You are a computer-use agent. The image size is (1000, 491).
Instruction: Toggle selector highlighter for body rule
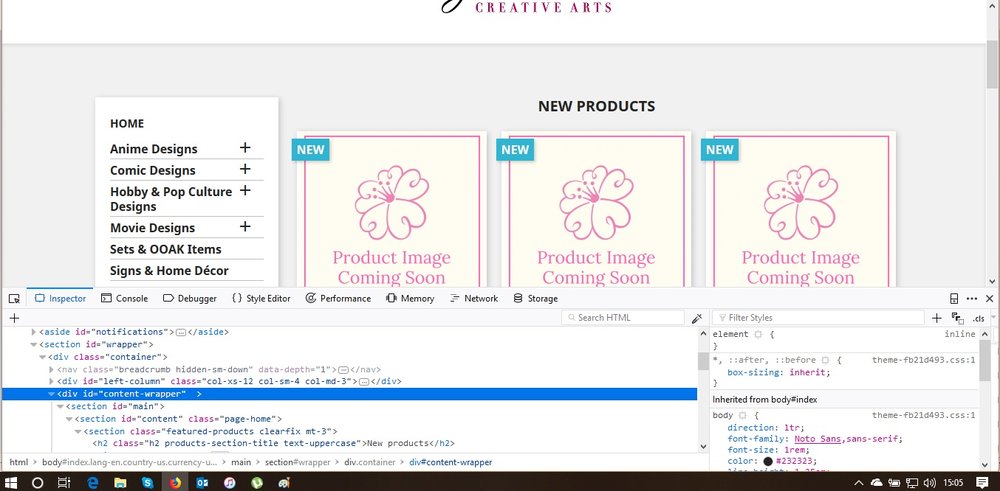(x=742, y=415)
